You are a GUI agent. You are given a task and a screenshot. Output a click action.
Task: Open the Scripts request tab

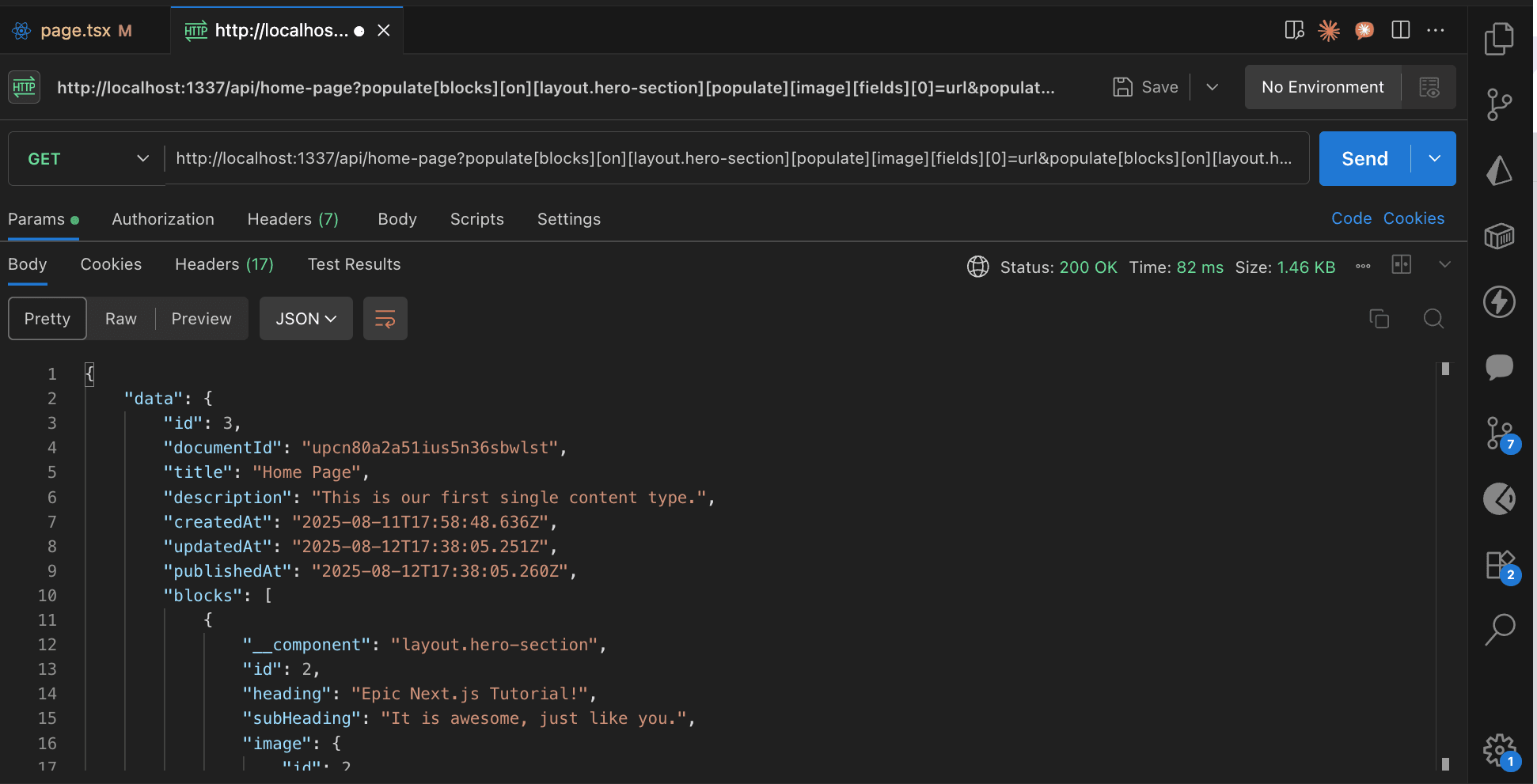pyautogui.click(x=477, y=219)
